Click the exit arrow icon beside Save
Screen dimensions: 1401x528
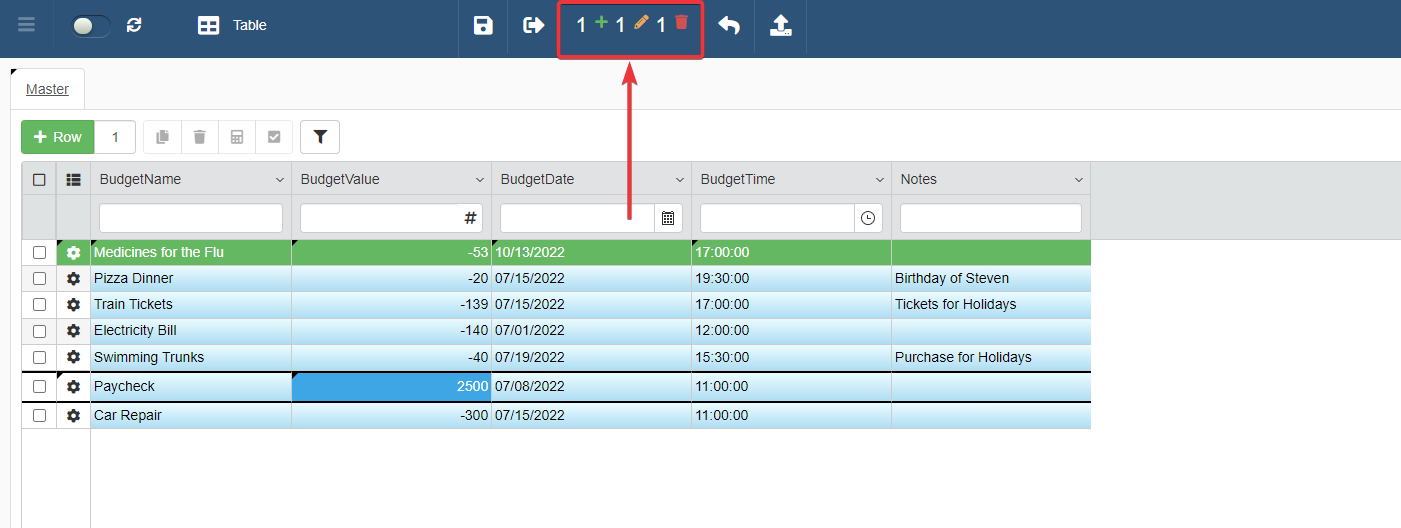point(533,26)
